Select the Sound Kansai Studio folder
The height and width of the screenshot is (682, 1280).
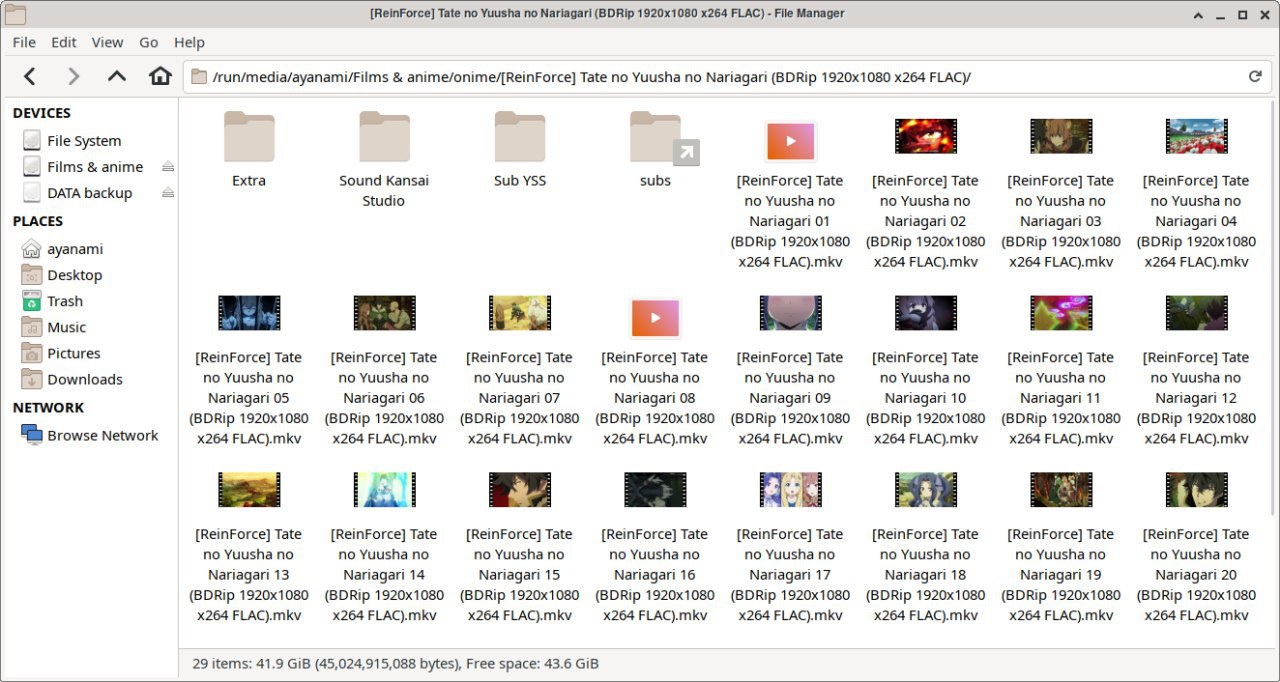384,137
